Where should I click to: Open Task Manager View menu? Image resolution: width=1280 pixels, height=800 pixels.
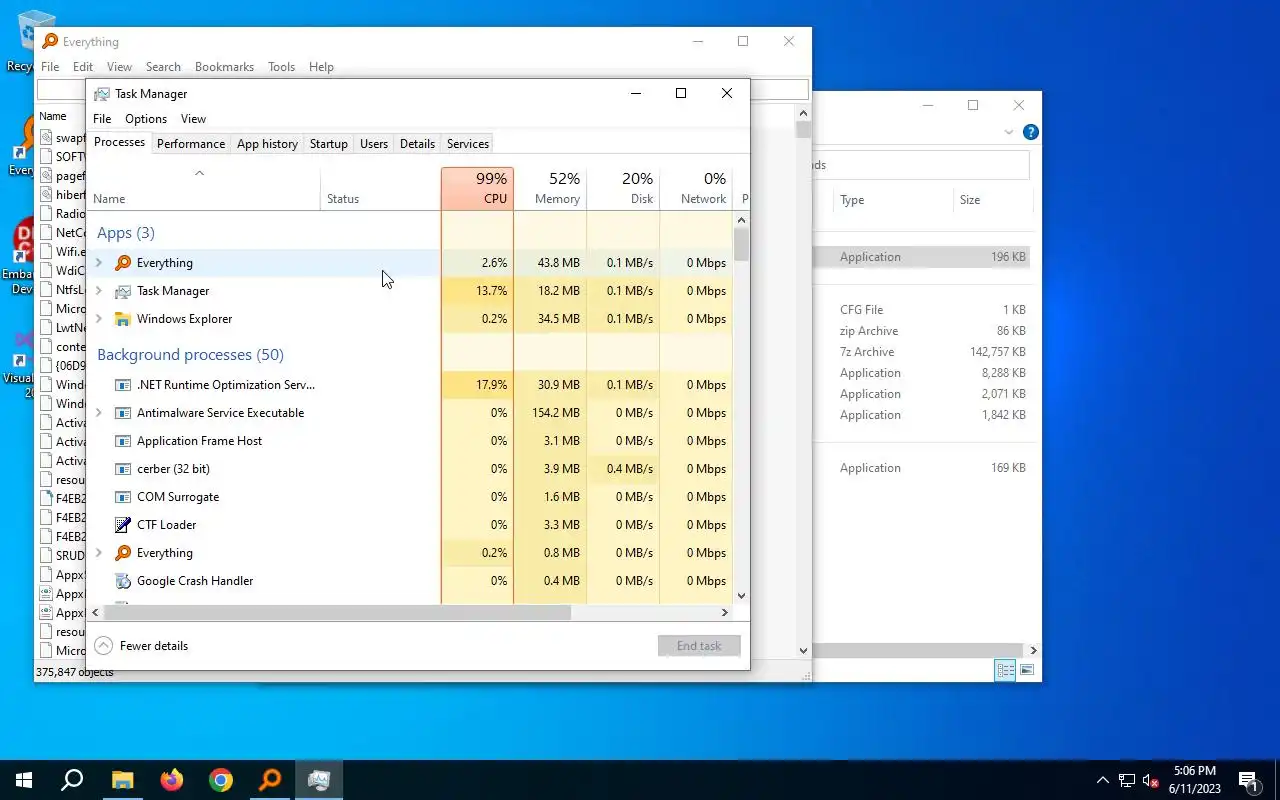click(193, 119)
